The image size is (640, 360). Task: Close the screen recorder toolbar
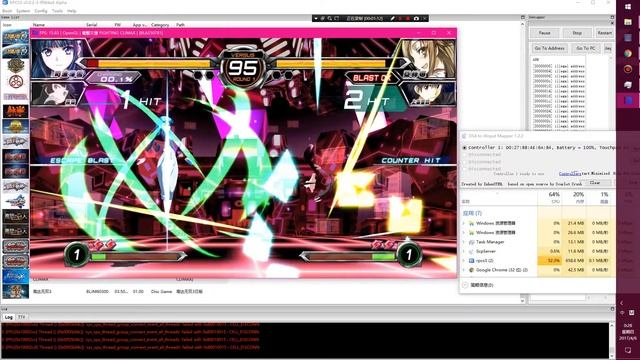(425, 18)
